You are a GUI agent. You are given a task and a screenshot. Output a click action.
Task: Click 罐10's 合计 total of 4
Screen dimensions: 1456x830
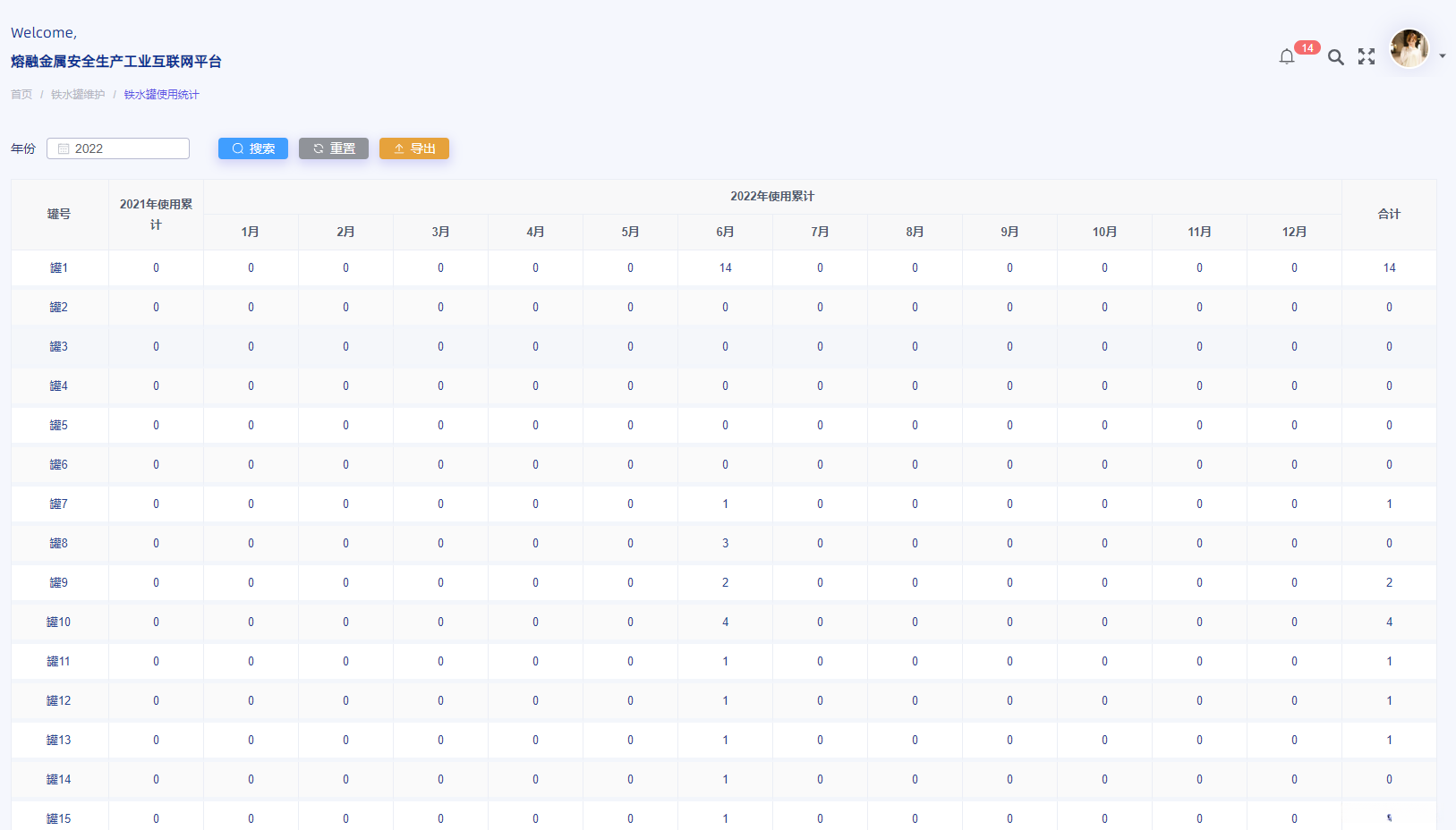click(1390, 622)
